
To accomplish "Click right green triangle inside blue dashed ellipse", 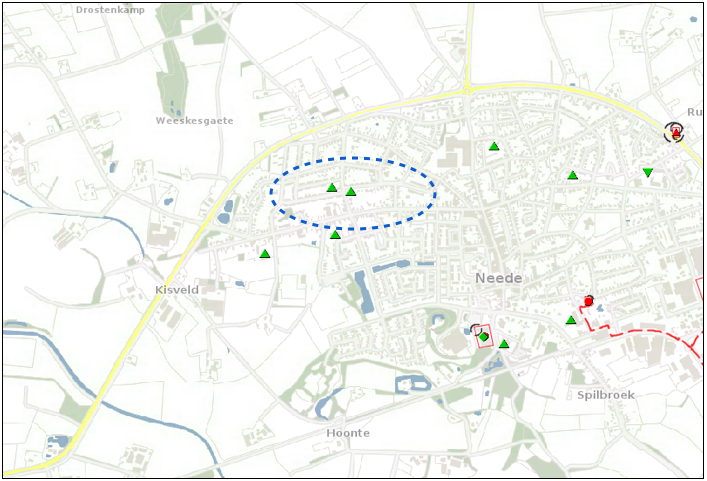I will tap(351, 192).
